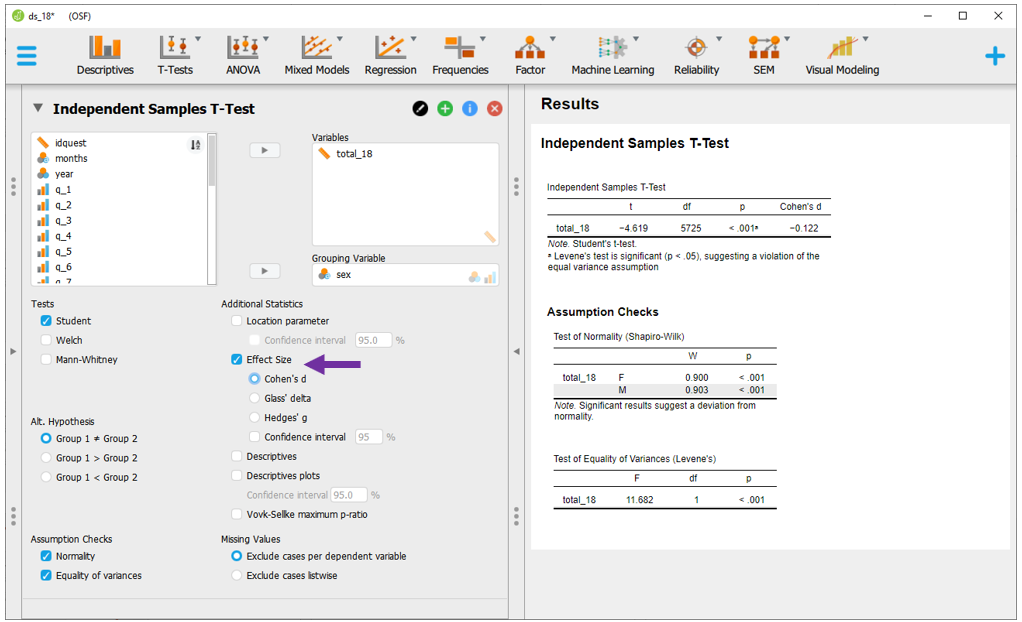Click the black pencil edit title icon

point(420,108)
